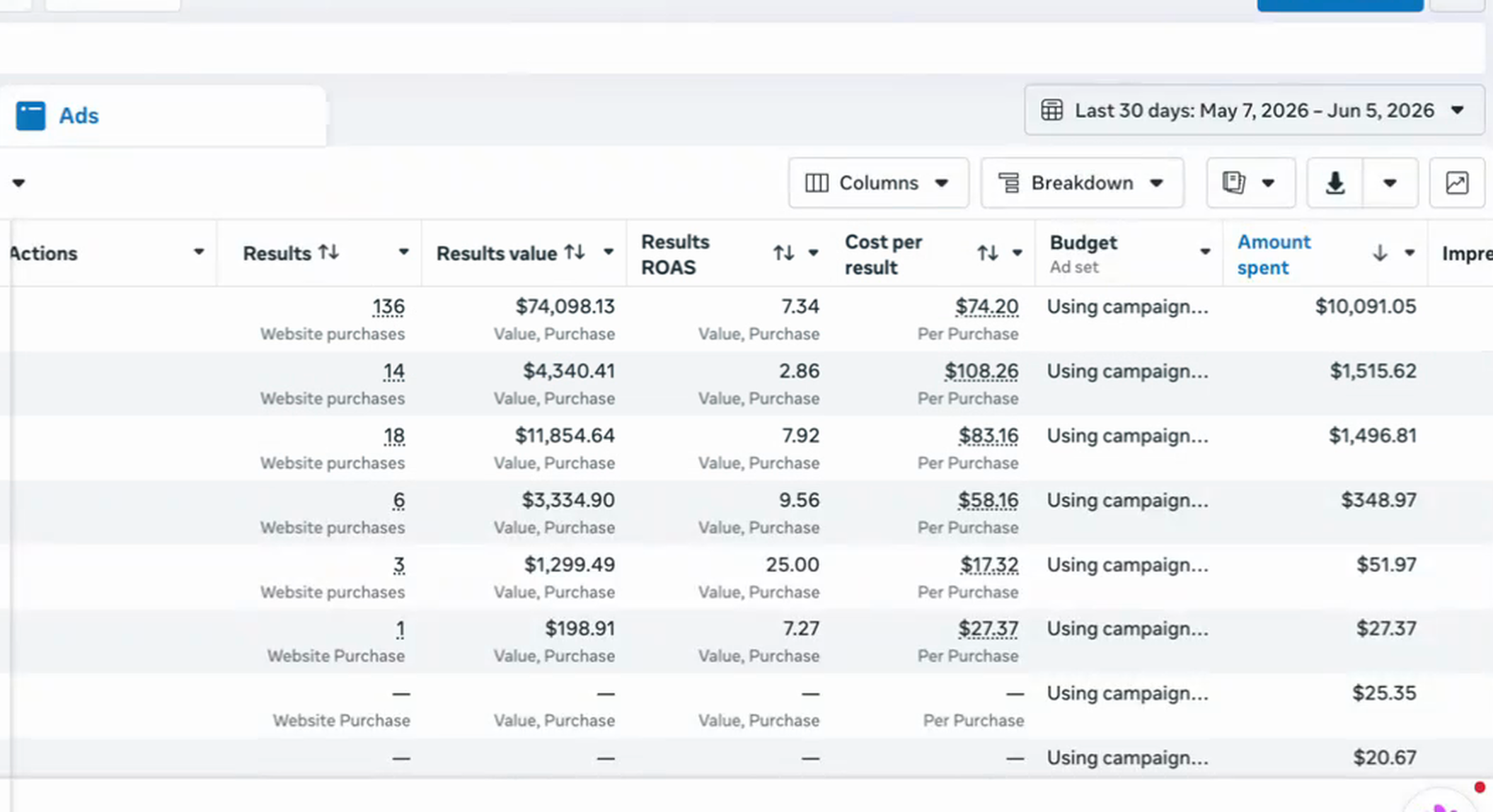Click the 1 Website Purchase result
This screenshot has height=812, width=1493.
pos(400,629)
